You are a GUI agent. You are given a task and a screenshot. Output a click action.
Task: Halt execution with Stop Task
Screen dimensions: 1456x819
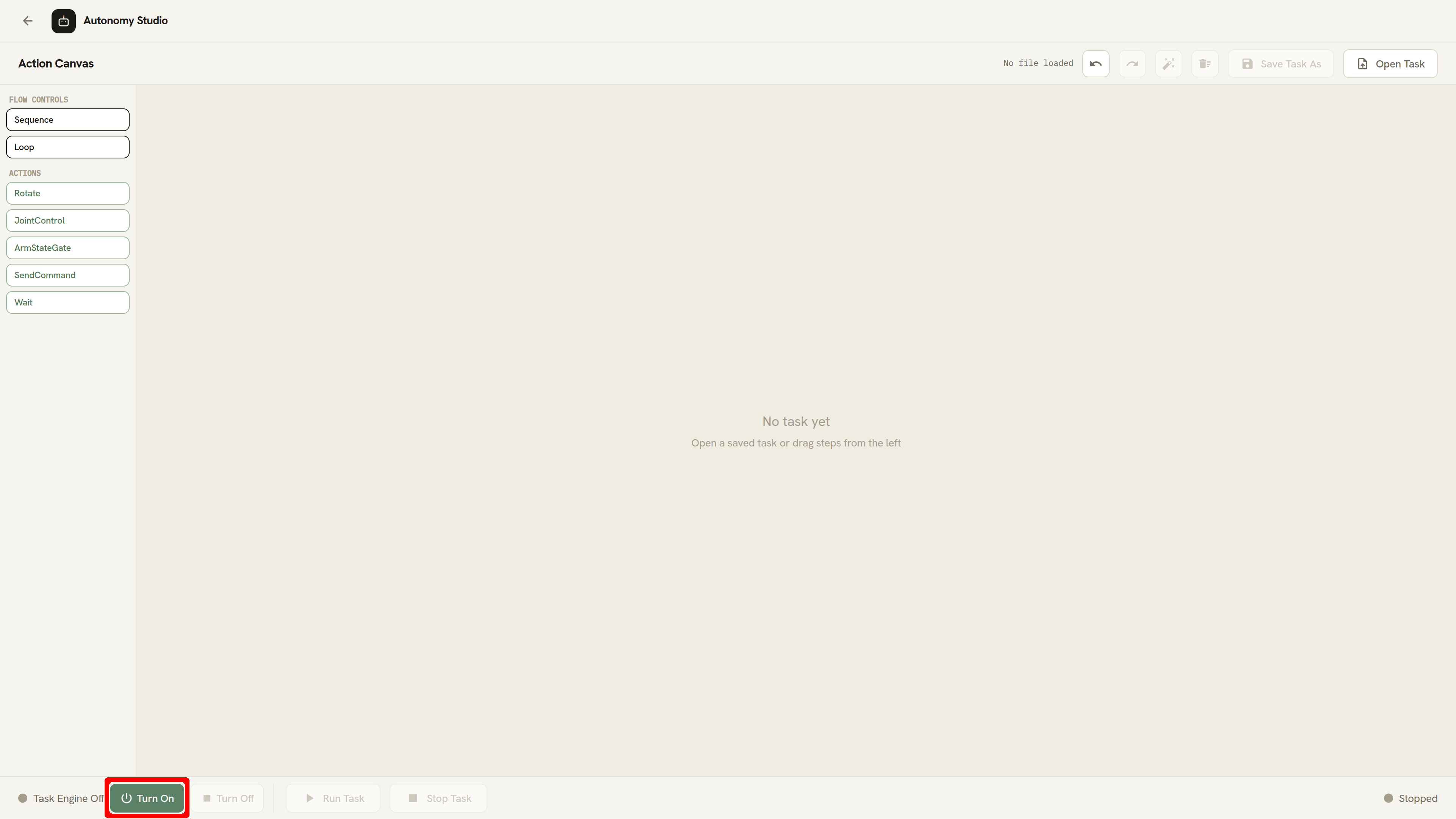[x=438, y=798]
